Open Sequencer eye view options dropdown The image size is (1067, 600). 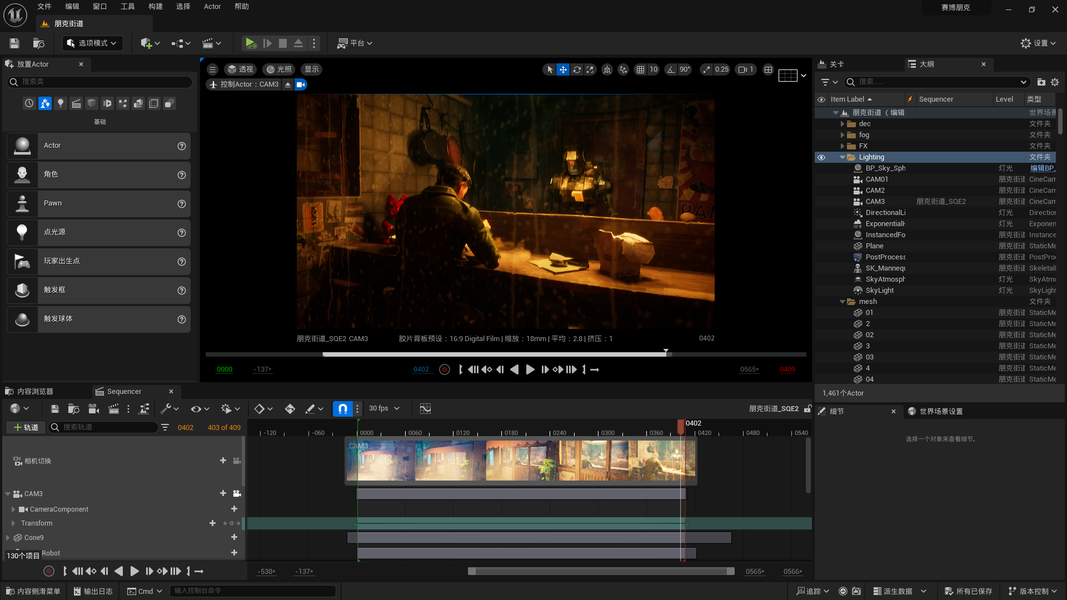click(x=199, y=409)
